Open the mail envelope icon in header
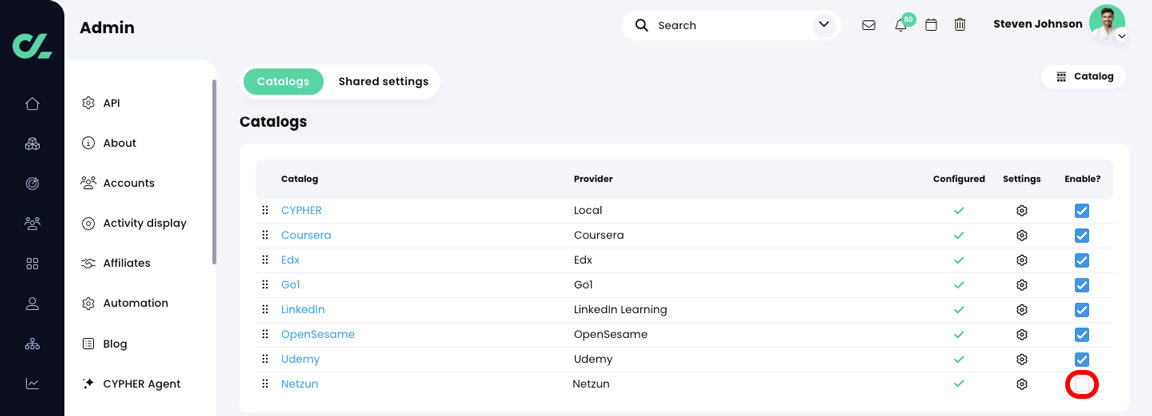The width and height of the screenshot is (1152, 416). (868, 25)
